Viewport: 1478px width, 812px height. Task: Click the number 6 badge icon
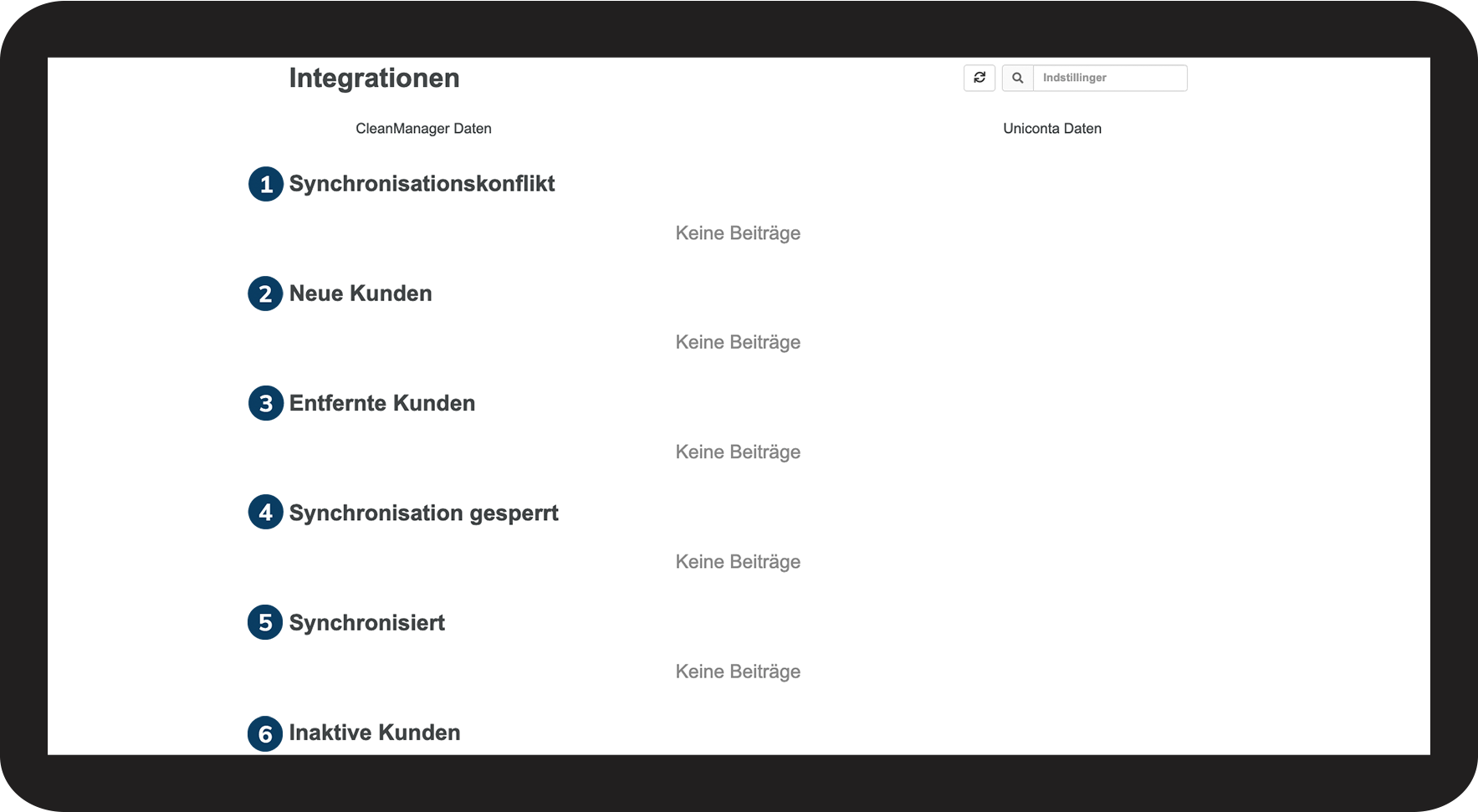click(265, 733)
